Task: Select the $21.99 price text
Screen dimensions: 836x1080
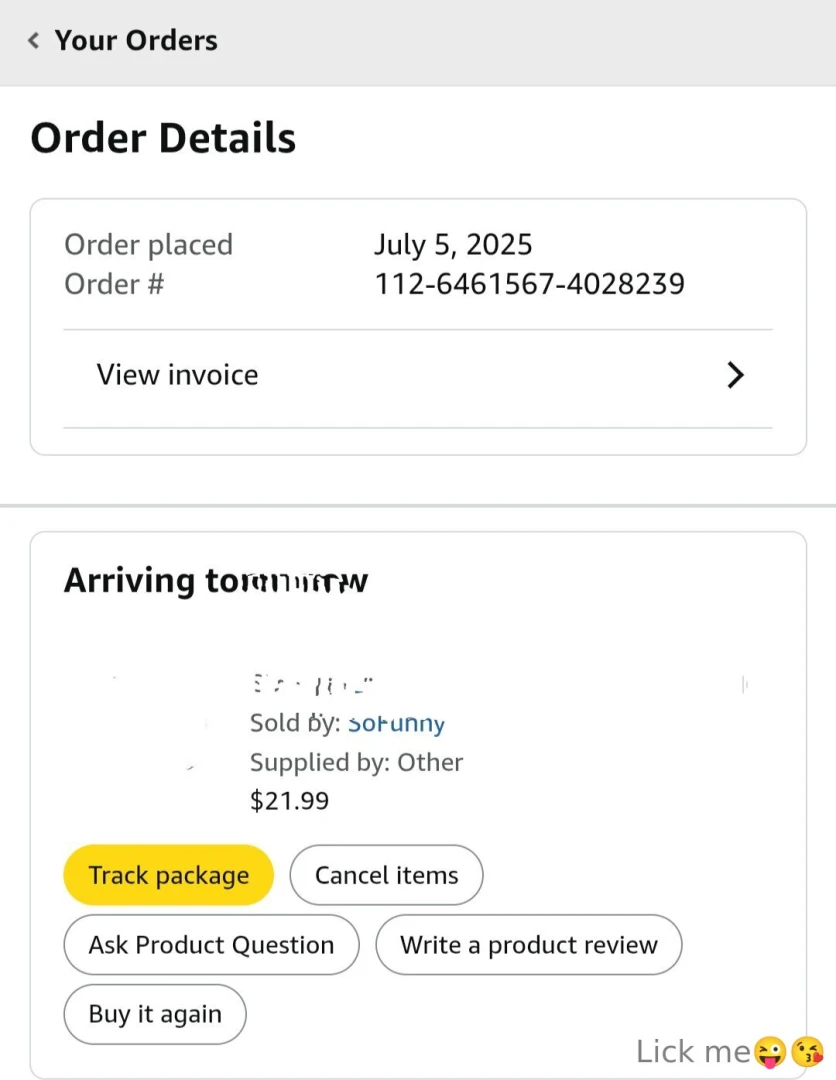Action: (x=290, y=800)
